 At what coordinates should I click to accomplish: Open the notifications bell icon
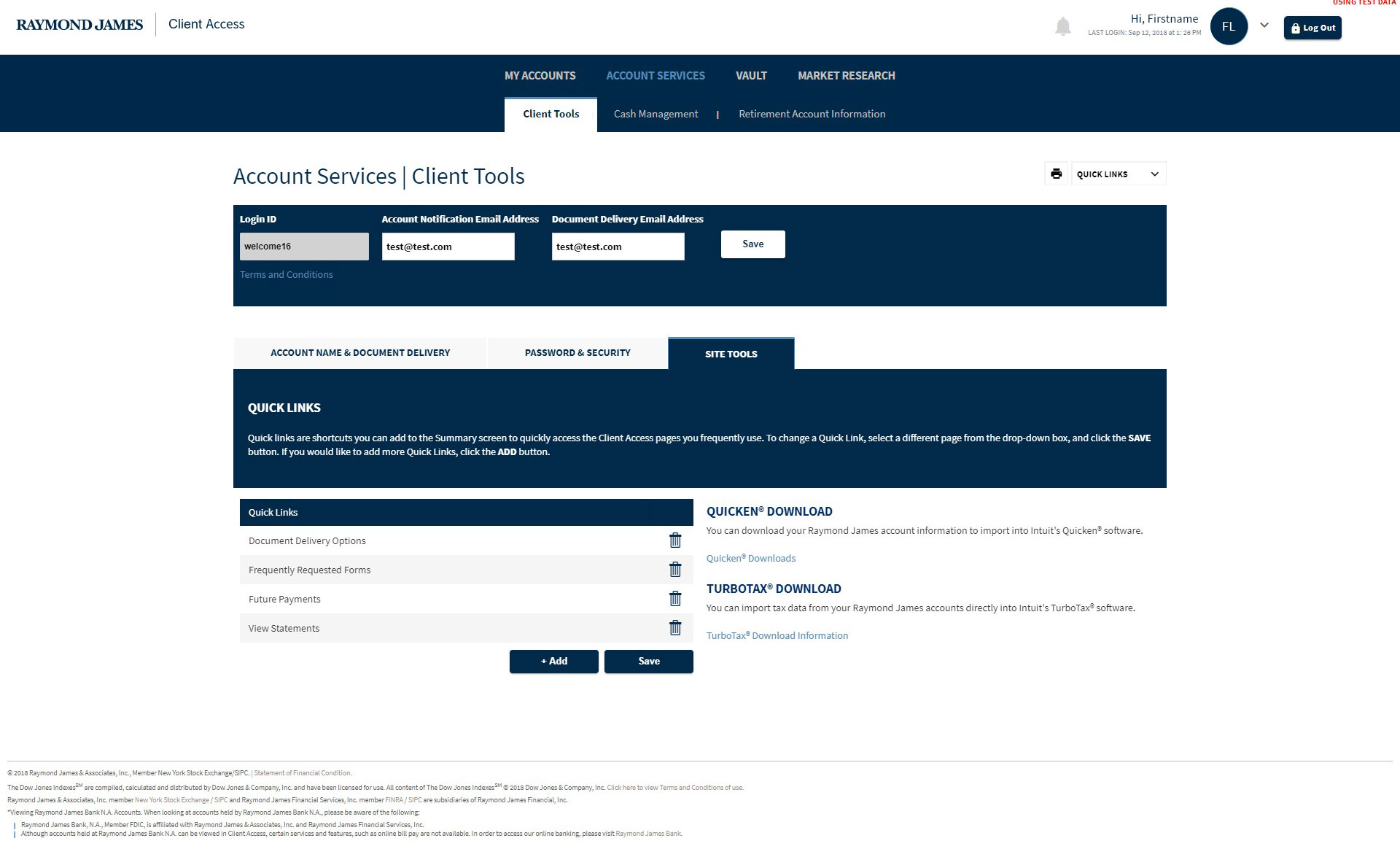pos(1063,27)
